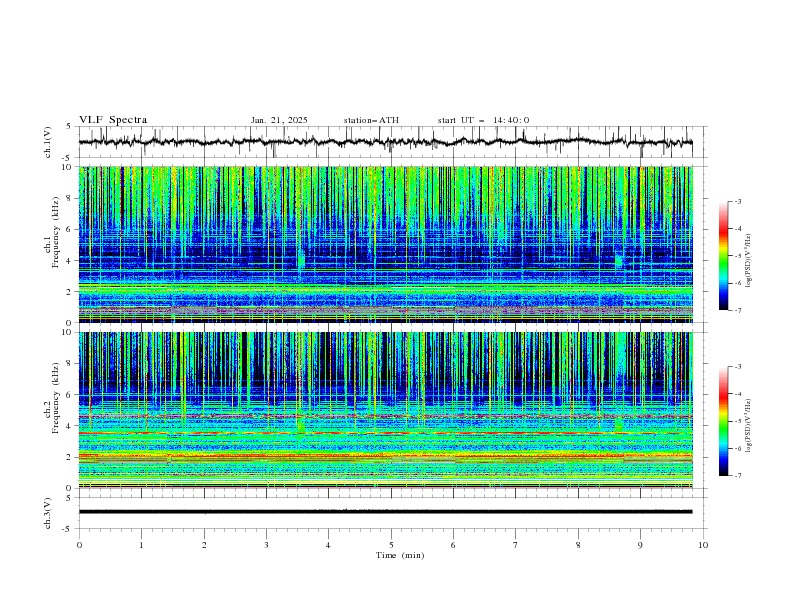The height and width of the screenshot is (612, 792).
Task: Click the time axis tick label "5"
Action: point(391,545)
